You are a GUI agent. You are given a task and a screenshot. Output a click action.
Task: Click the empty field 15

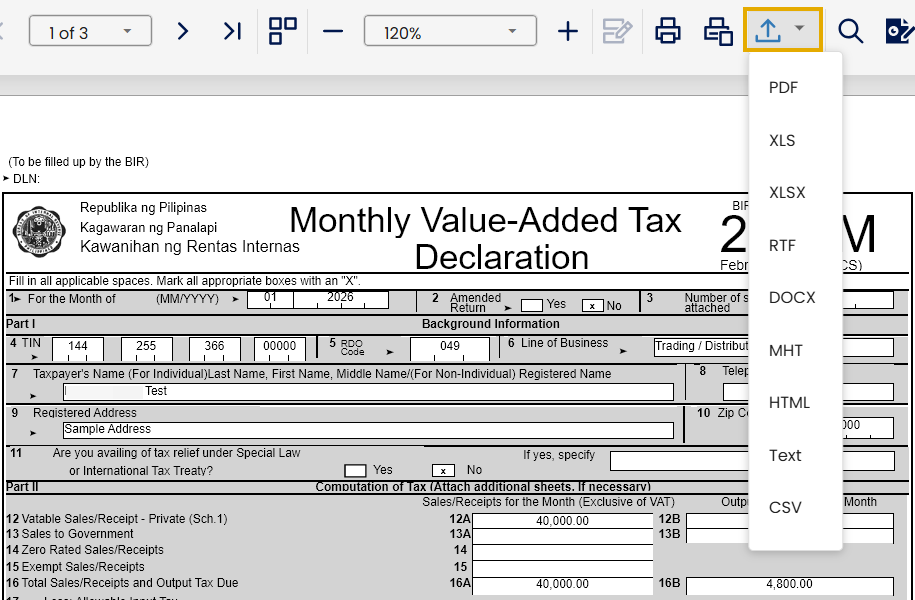[x=563, y=568]
